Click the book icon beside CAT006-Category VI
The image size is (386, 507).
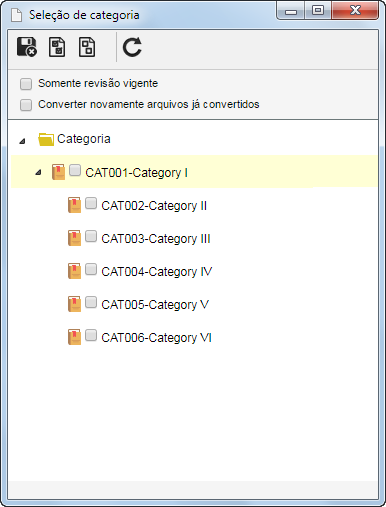pos(74,337)
